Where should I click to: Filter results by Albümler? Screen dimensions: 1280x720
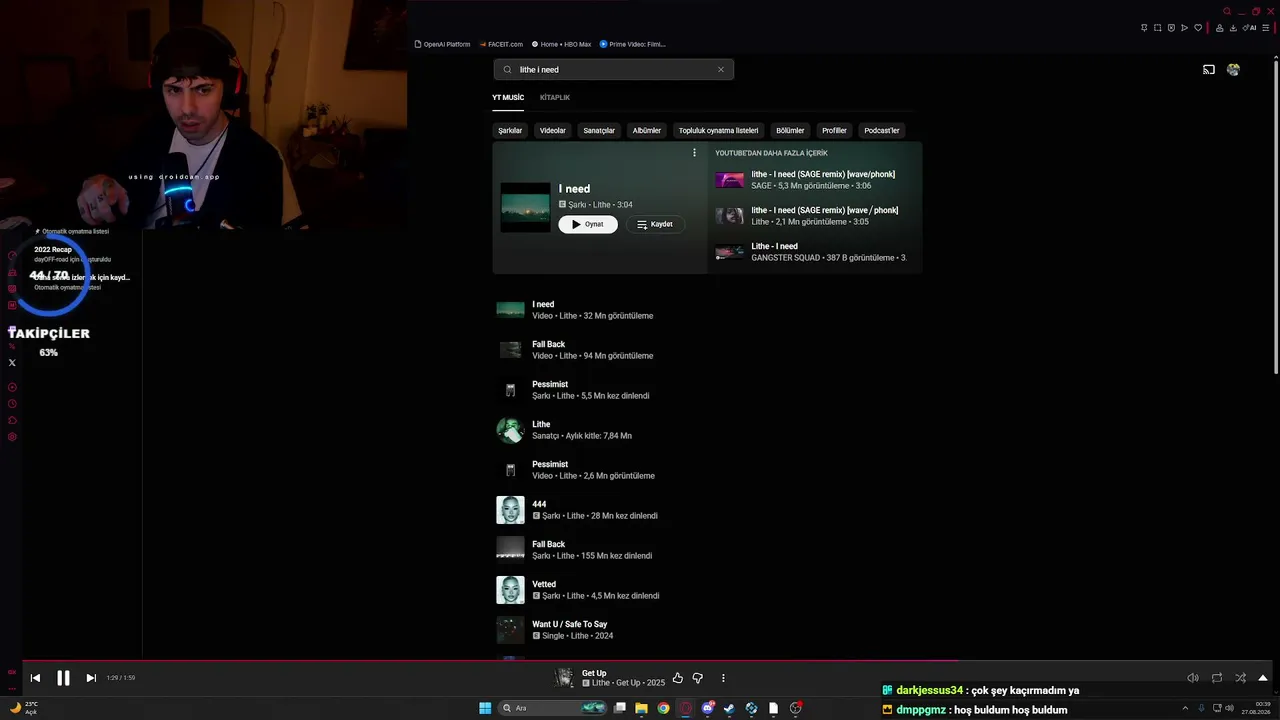[x=647, y=130]
